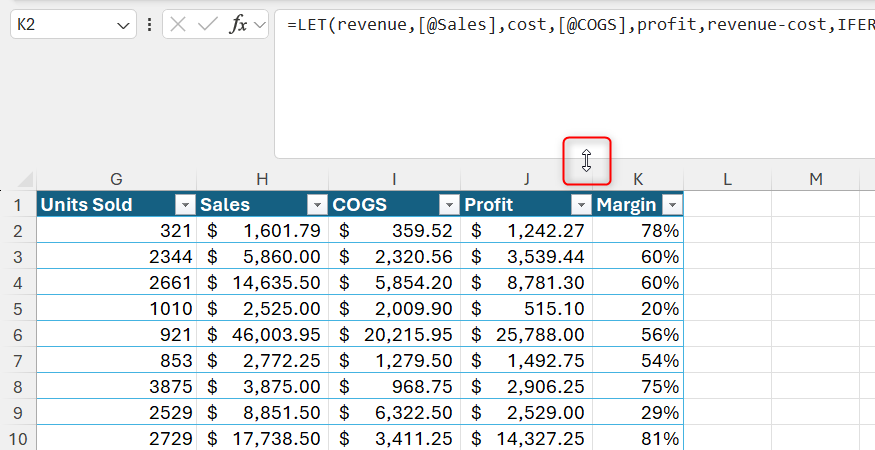This screenshot has height=450, width=875.
Task: Select the Margin cell showing 75%
Action: click(x=638, y=387)
